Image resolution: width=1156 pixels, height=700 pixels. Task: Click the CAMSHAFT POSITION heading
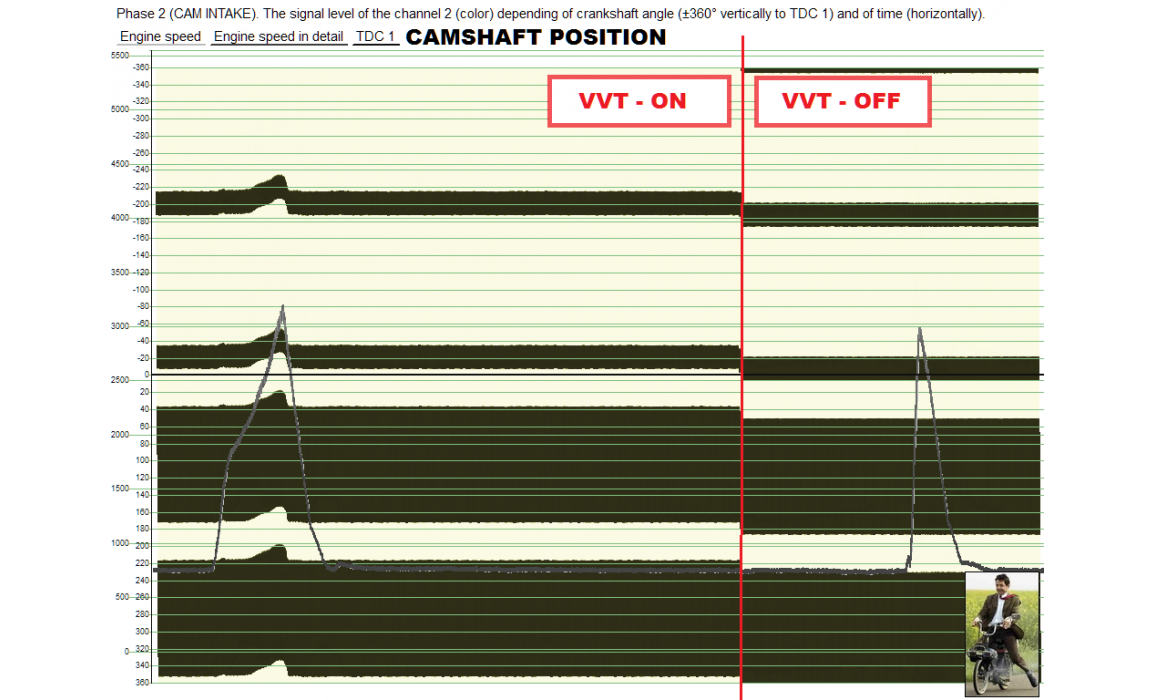pyautogui.click(x=536, y=38)
